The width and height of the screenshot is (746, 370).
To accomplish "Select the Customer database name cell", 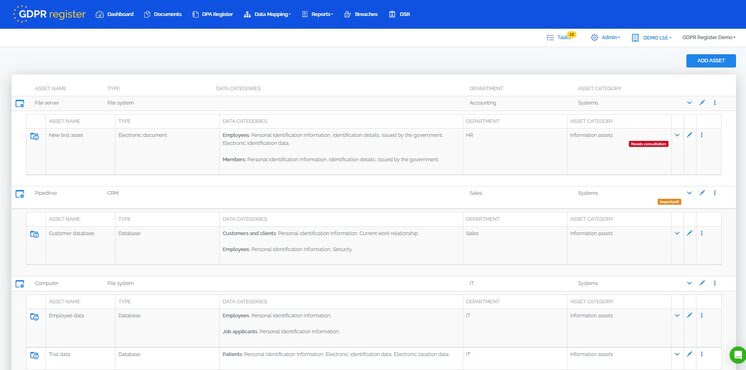I will tap(71, 234).
